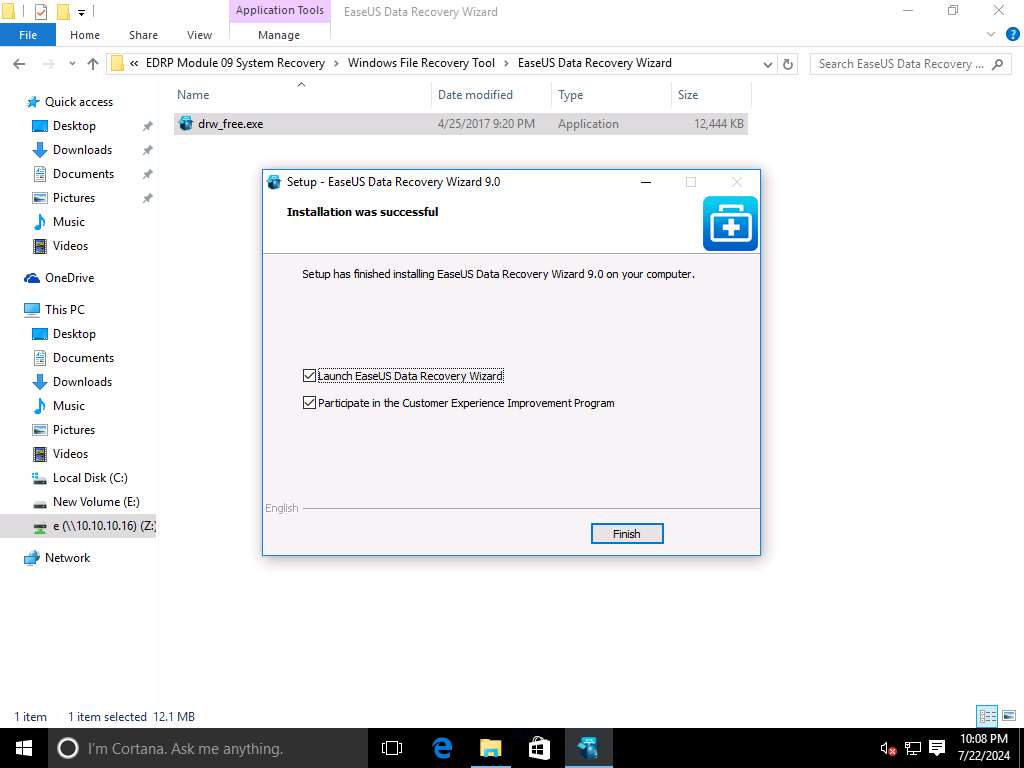The height and width of the screenshot is (768, 1024).
Task: Expand hidden breadcrumb path chevrons
Action: click(x=134, y=63)
